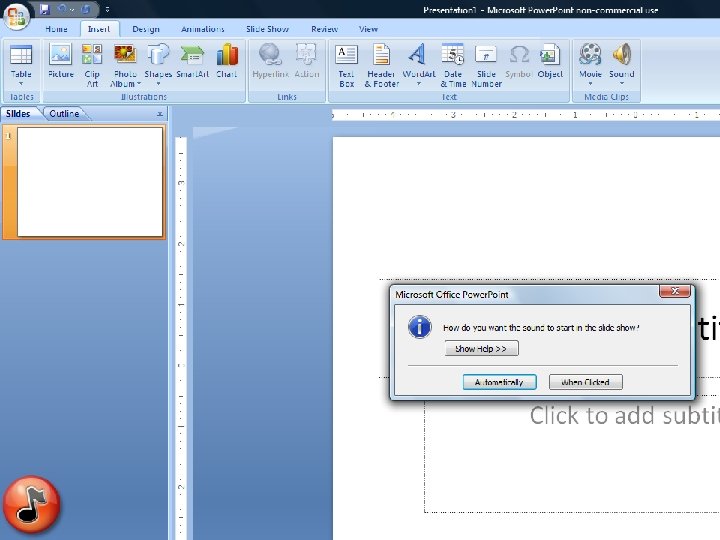Choose Automatically to start the sound
The image size is (720, 540).
[500, 382]
